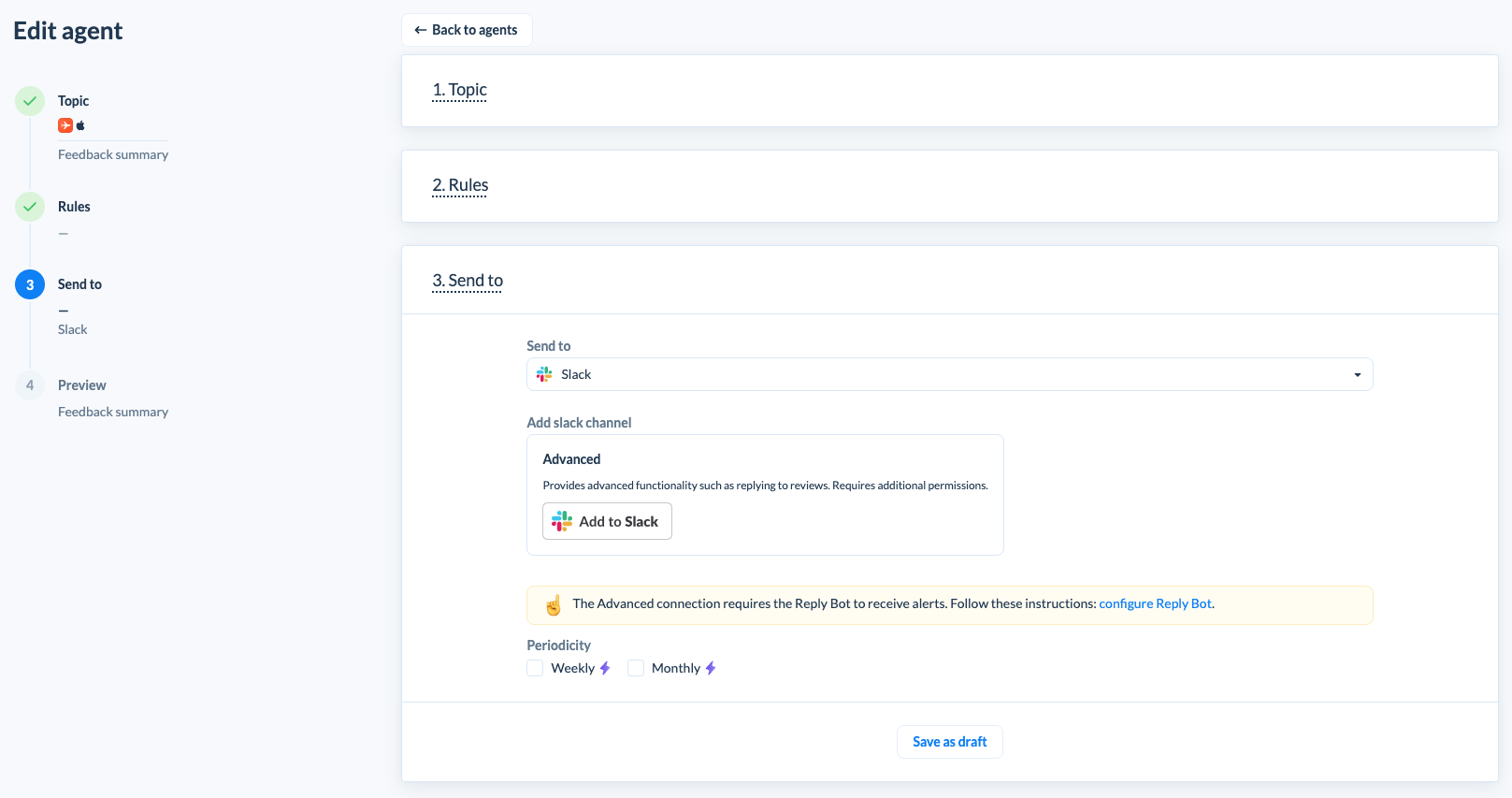Click Slack text under Send to step
The image size is (1512, 798).
[x=73, y=329]
